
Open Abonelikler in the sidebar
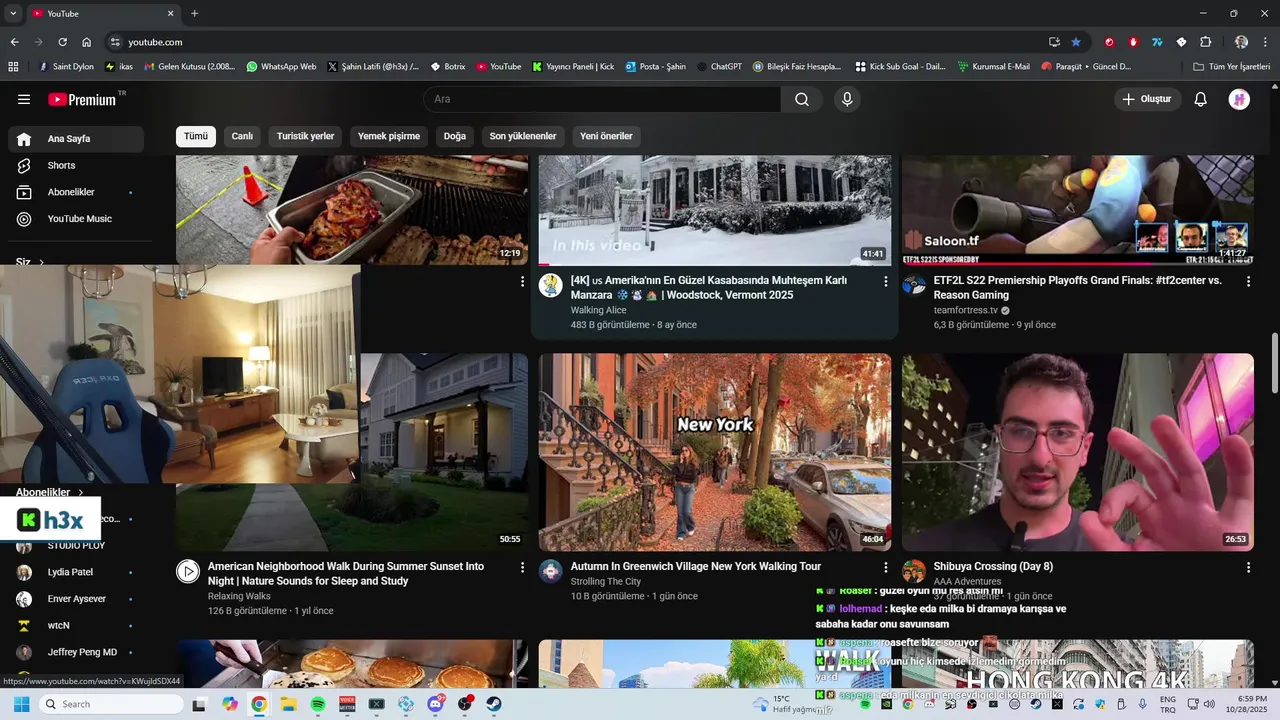pos(76,192)
